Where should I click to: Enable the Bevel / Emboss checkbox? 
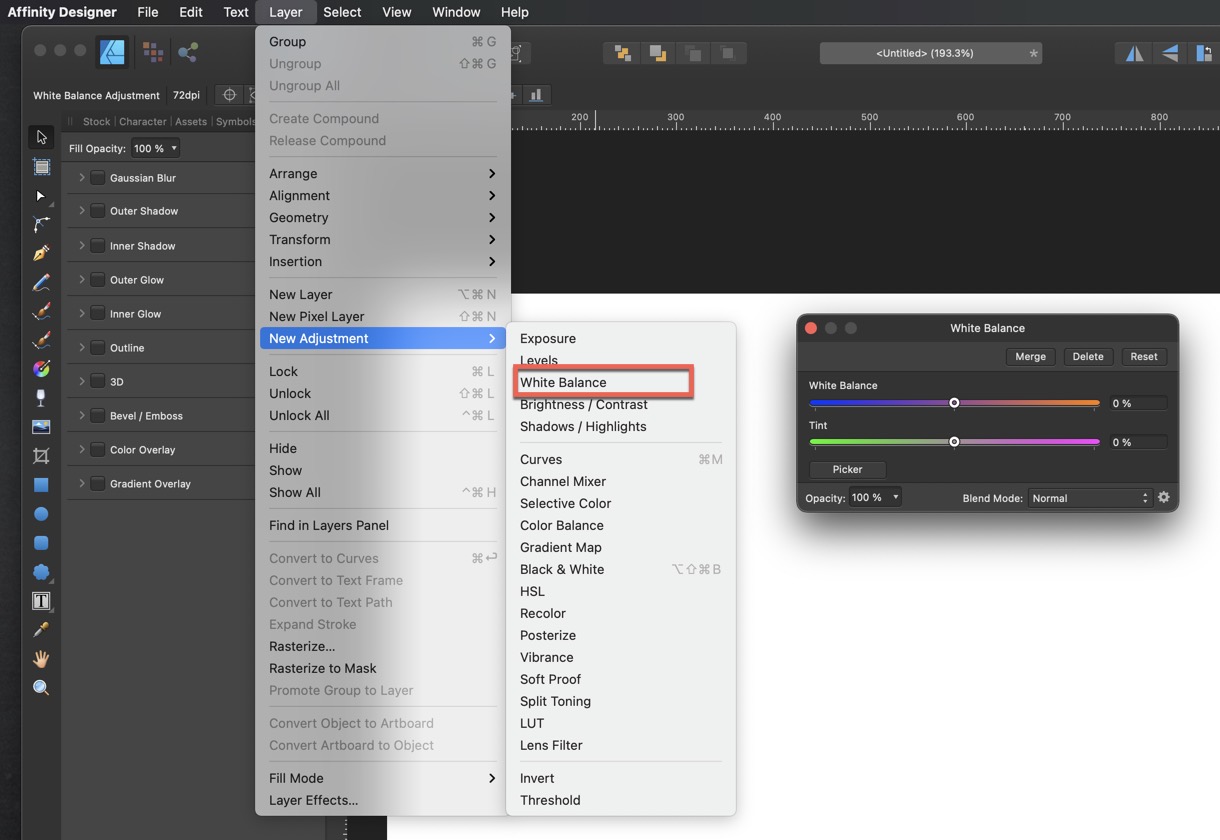pyautogui.click(x=97, y=416)
